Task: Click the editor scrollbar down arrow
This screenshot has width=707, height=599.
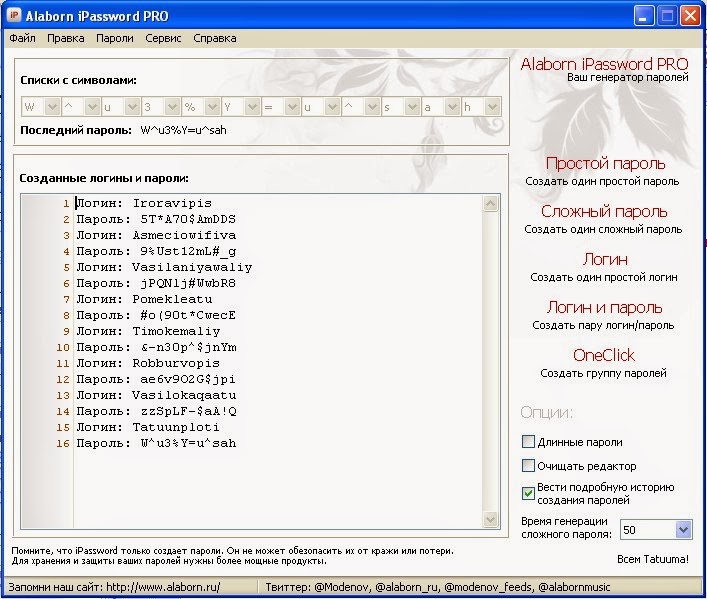Action: point(490,519)
